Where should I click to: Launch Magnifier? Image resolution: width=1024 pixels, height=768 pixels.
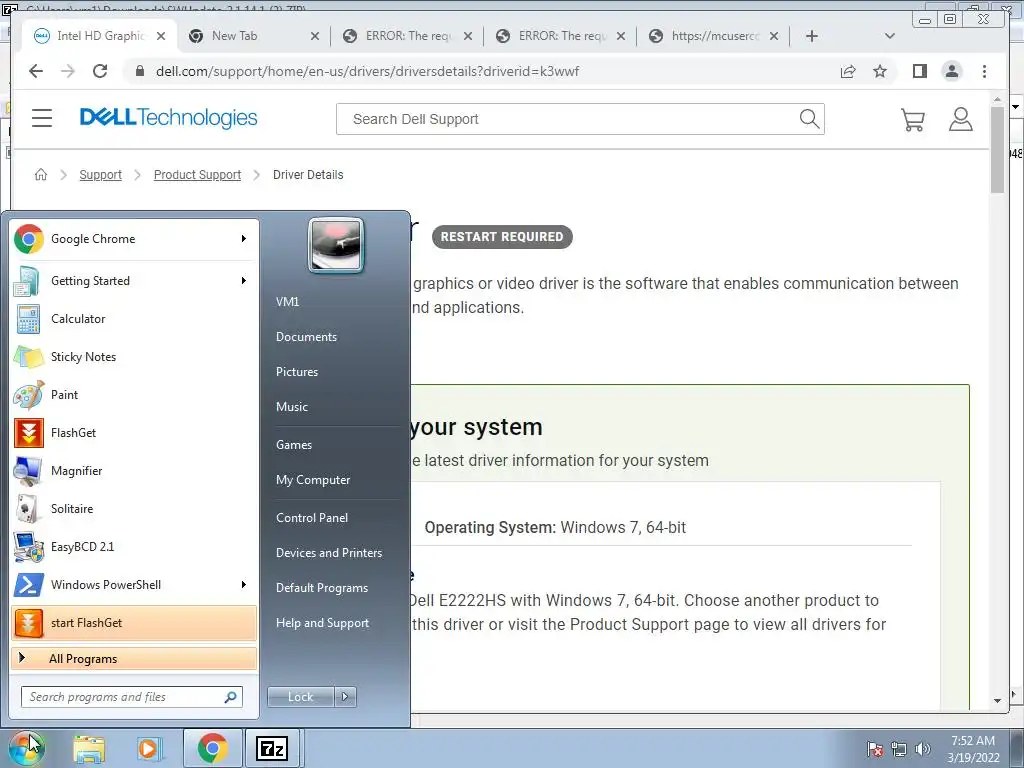[134, 470]
